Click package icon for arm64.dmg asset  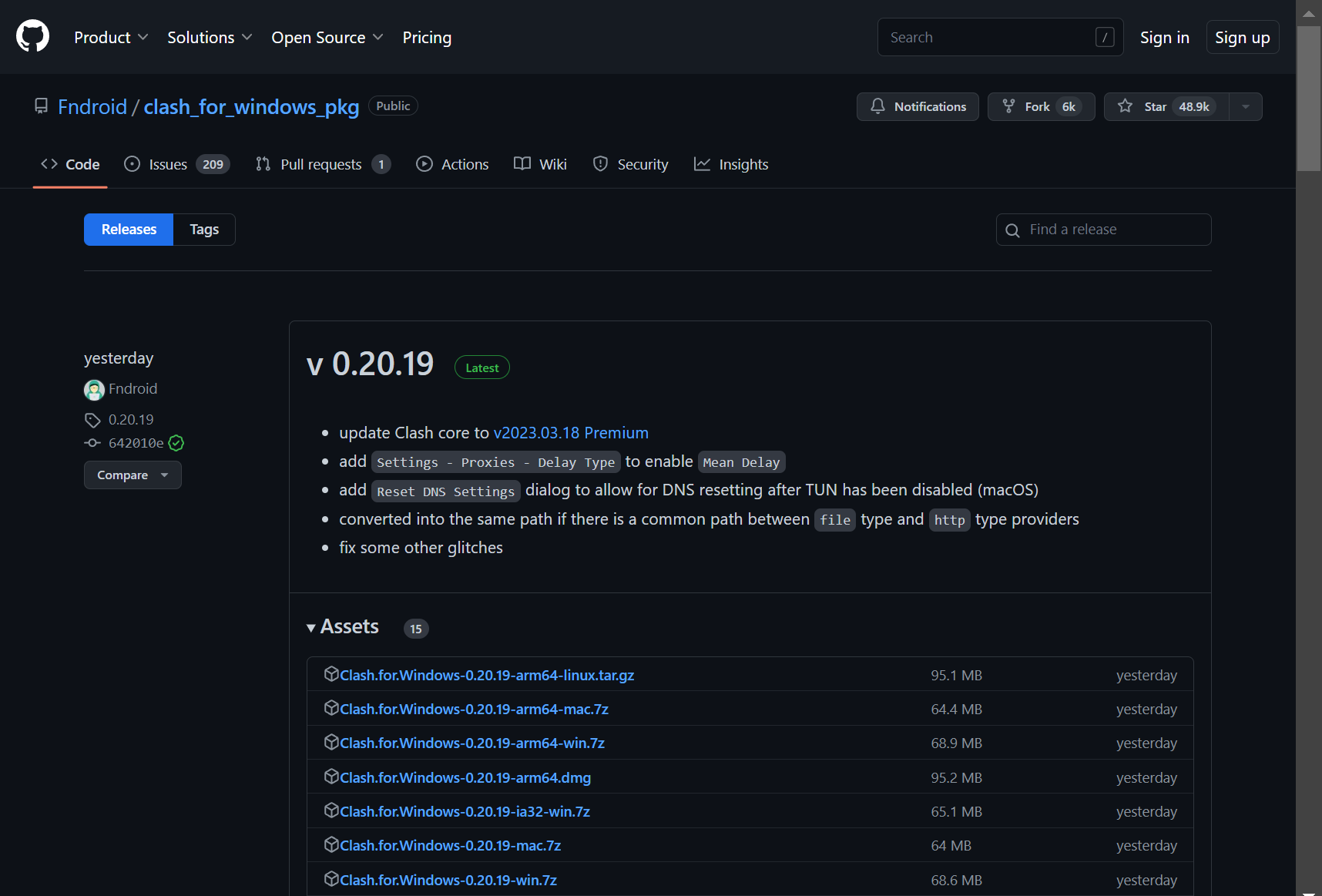tap(331, 777)
